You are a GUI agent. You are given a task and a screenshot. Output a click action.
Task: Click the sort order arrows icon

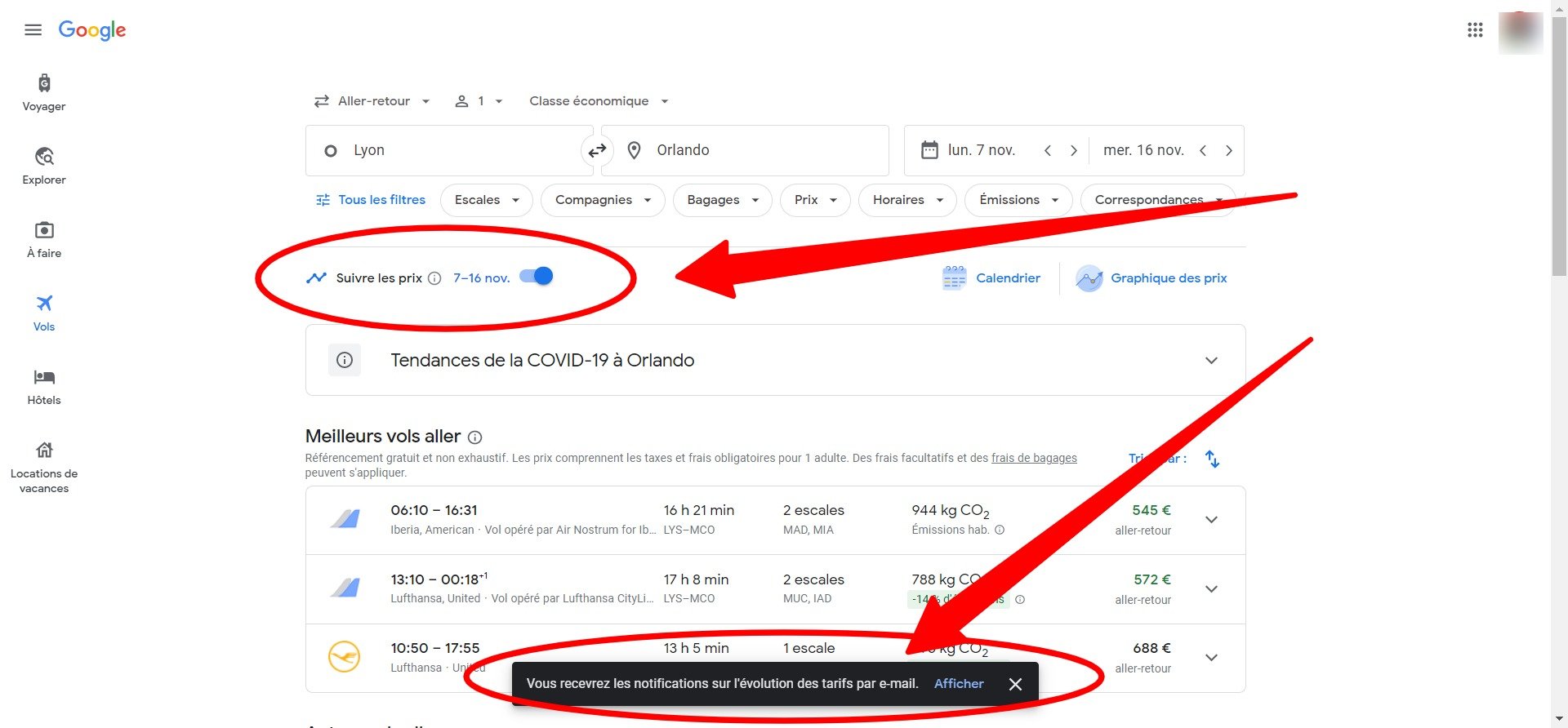[x=1212, y=459]
